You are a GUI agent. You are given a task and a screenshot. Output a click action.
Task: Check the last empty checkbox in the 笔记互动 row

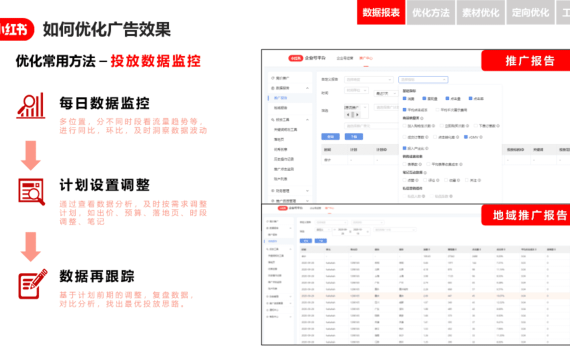[x=467, y=180]
